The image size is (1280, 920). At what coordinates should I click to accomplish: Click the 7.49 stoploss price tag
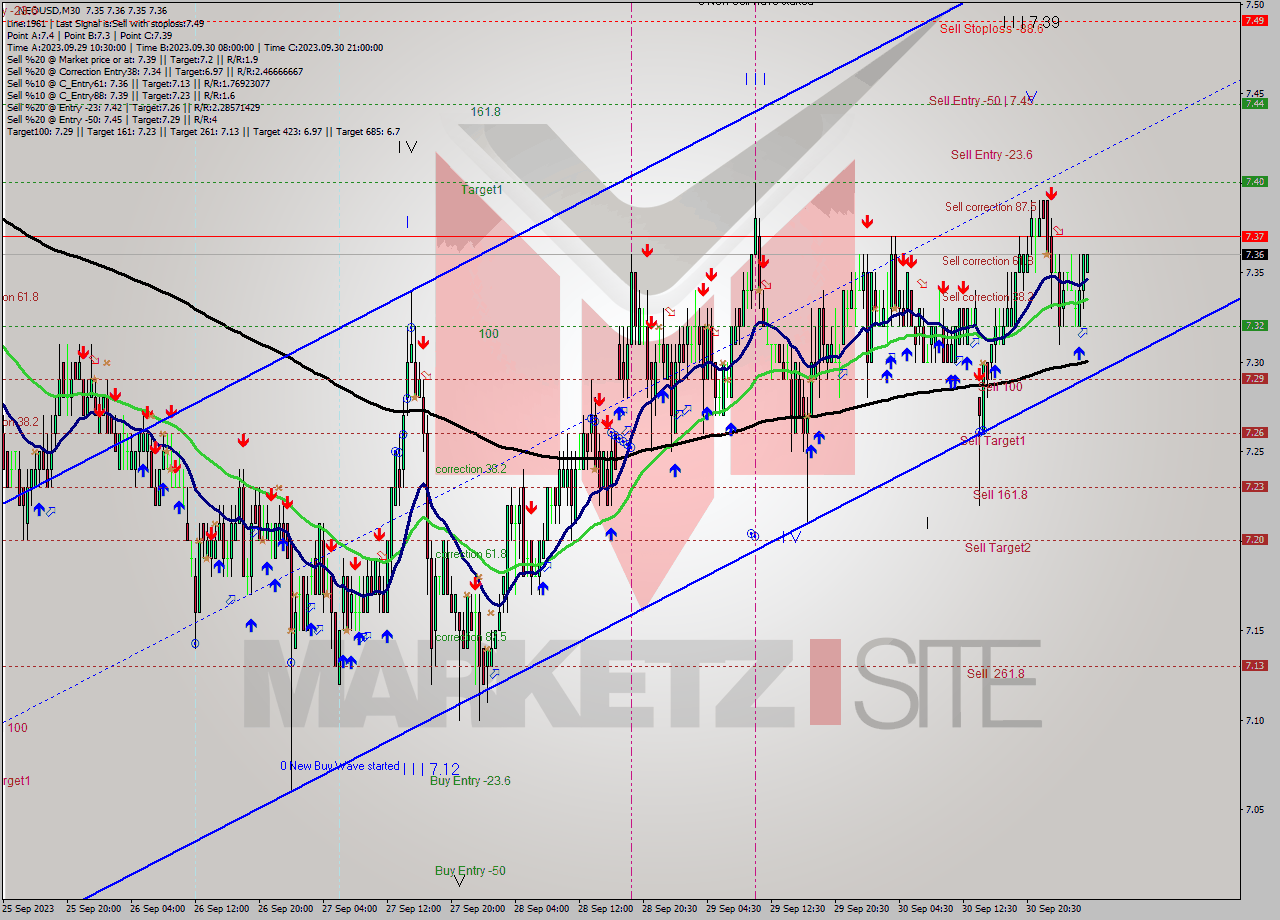pos(1254,21)
